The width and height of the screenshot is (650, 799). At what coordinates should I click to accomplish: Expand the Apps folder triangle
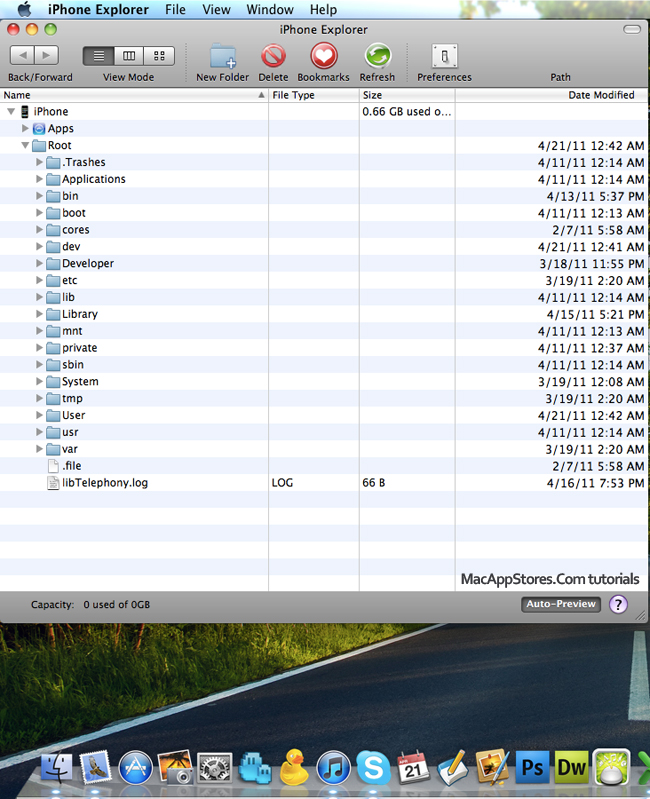(25, 128)
